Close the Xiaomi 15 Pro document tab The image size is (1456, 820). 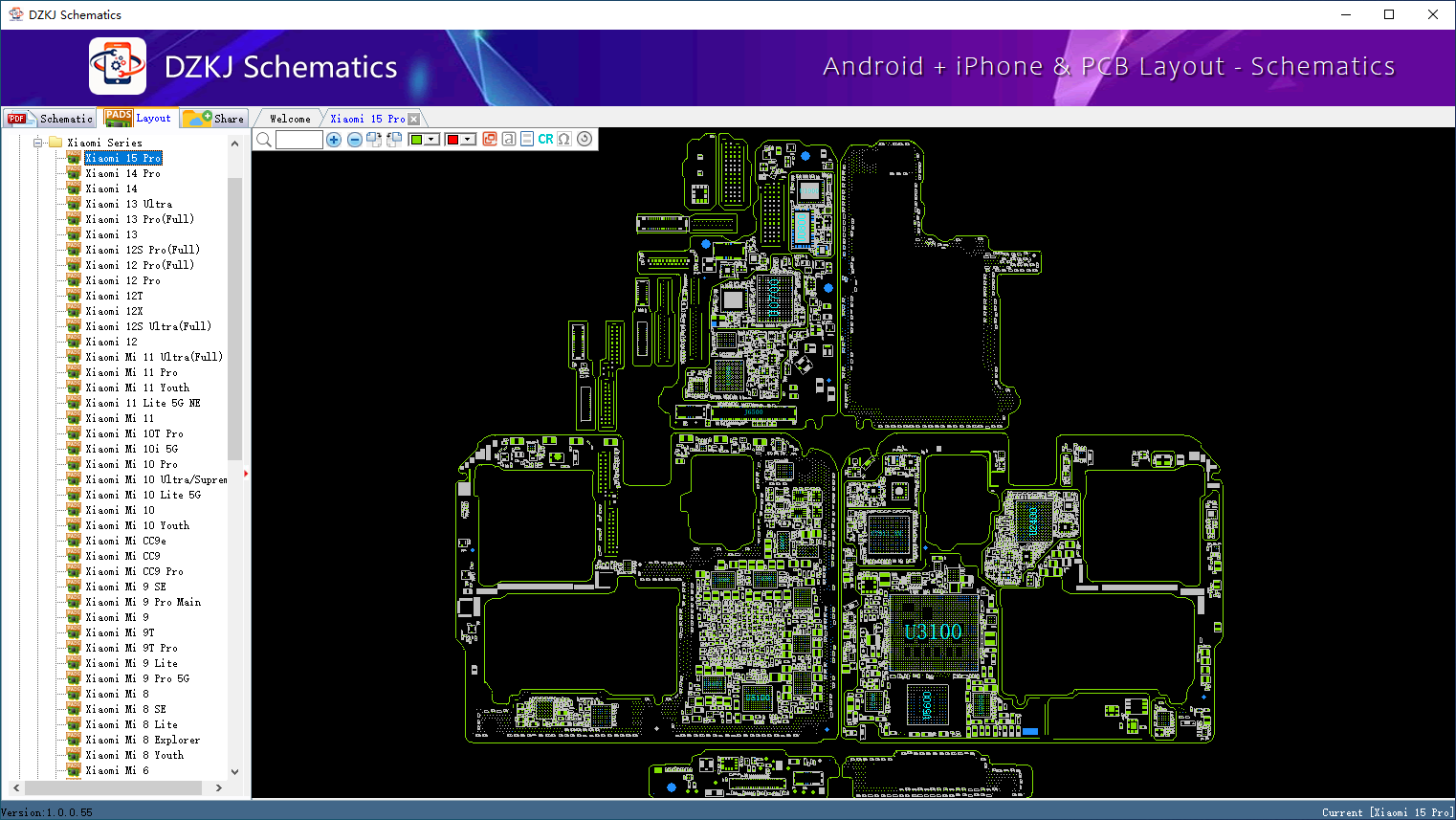(413, 120)
